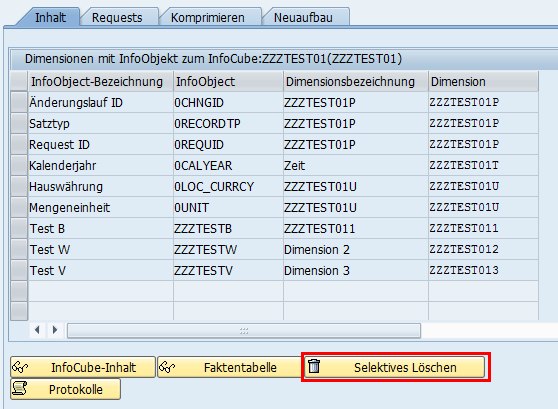Mark the Test W row selector
The width and height of the screenshot is (558, 409).
coord(19,250)
